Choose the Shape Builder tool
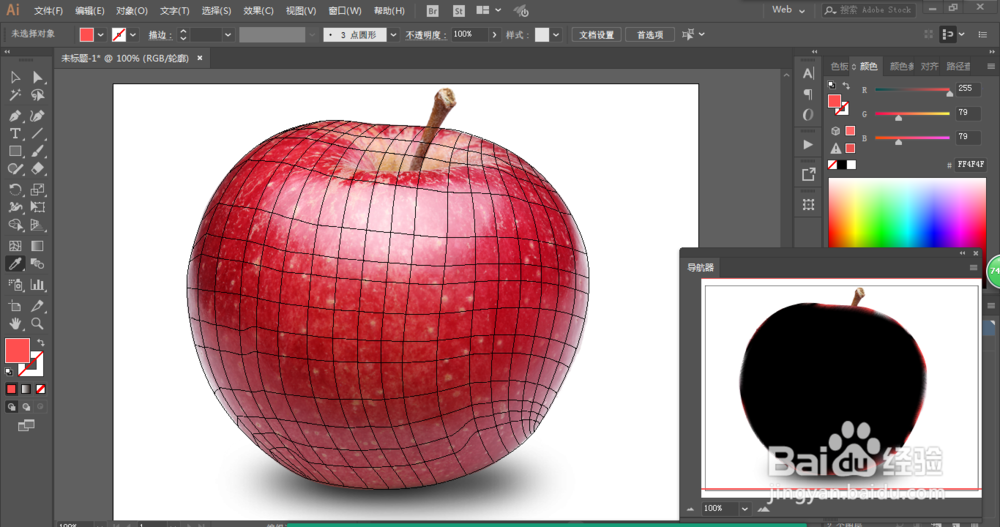Viewport: 1000px width, 527px height. pyautogui.click(x=15, y=225)
